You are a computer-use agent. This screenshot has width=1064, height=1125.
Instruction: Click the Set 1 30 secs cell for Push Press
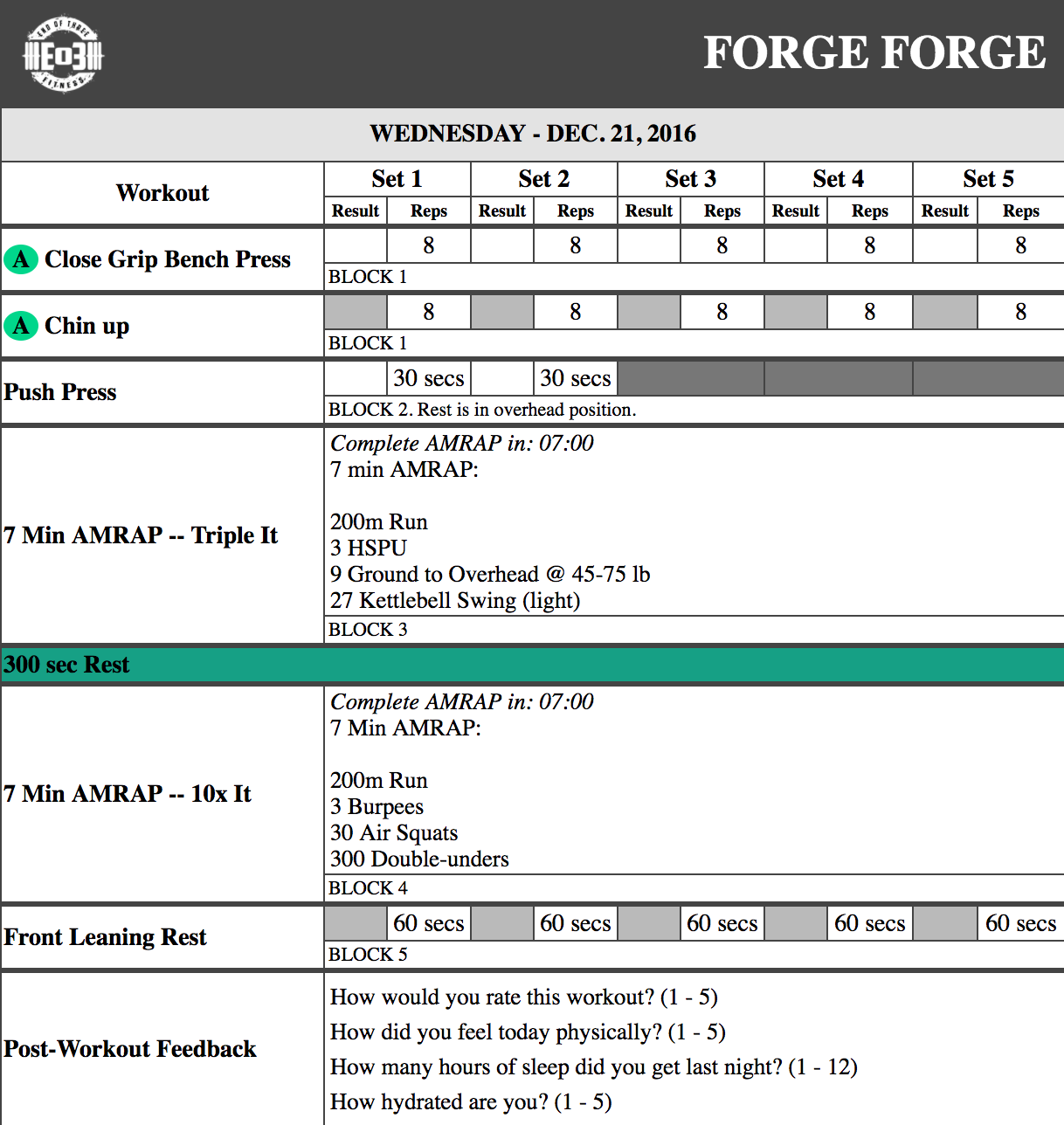pyautogui.click(x=429, y=378)
